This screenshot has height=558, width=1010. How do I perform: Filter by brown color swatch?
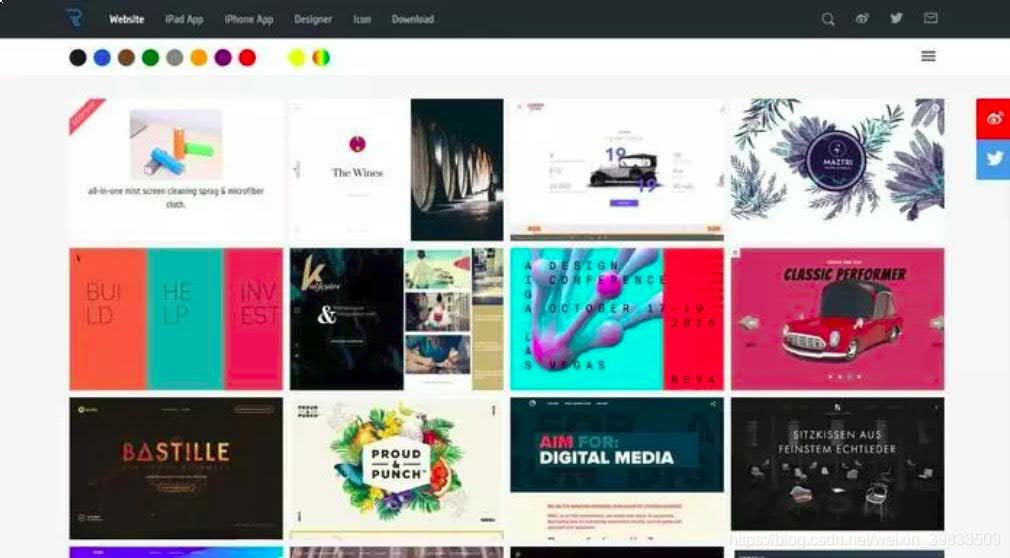click(x=126, y=58)
